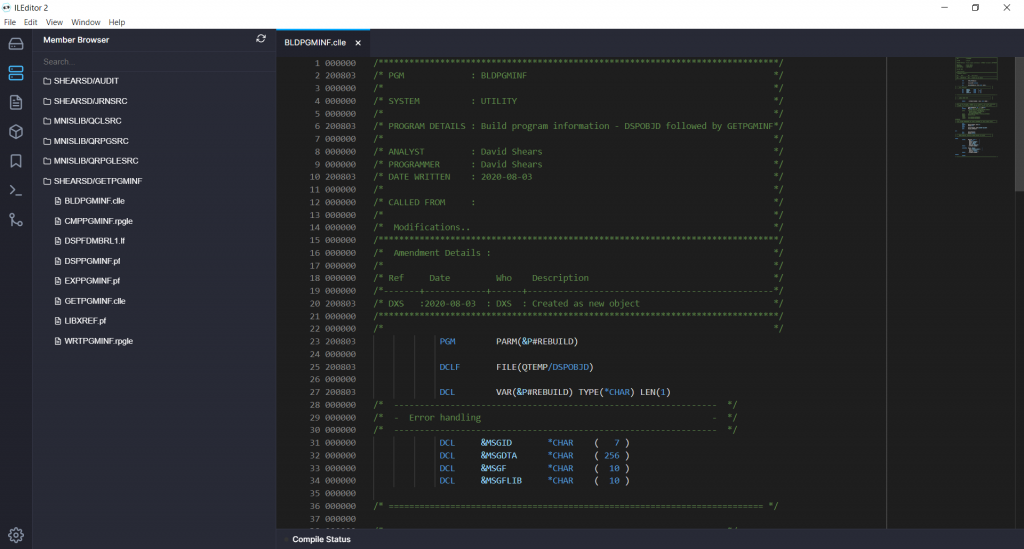Screen dimensions: 1024x549
Task: Expand the SHEARSD/AUDIT folder
Action: coord(85,81)
